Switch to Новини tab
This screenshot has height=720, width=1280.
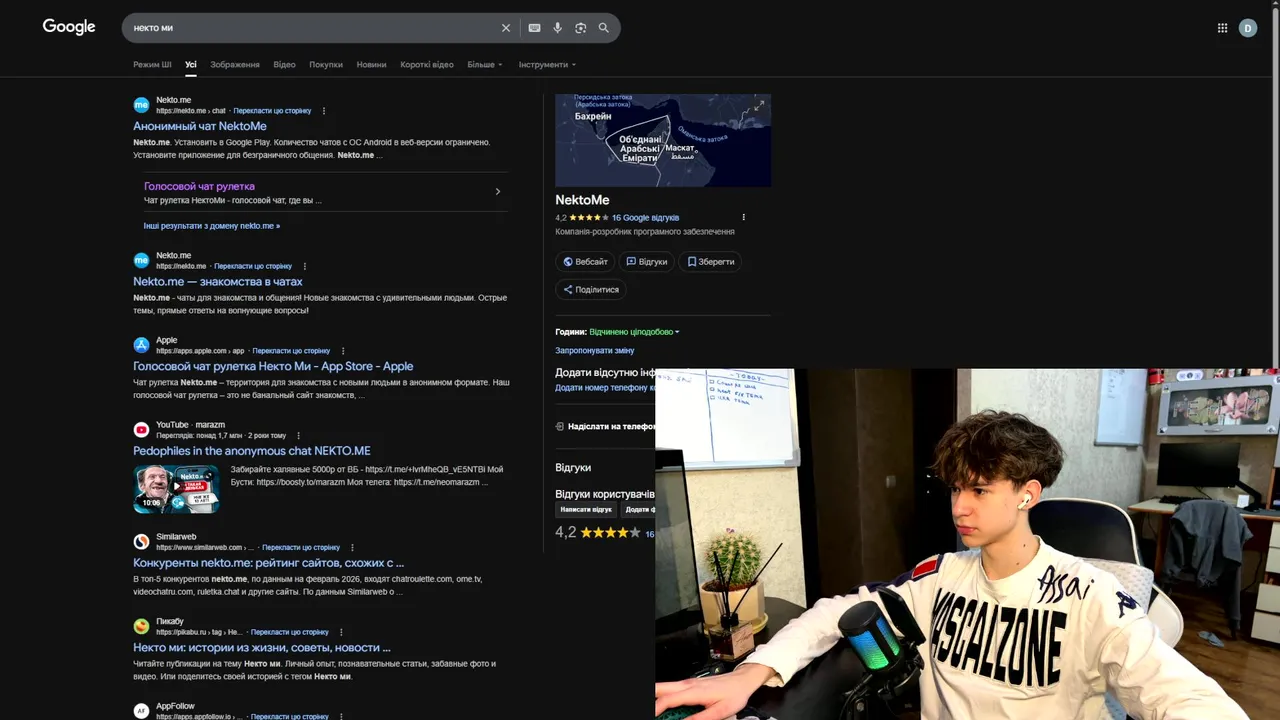[x=371, y=65]
